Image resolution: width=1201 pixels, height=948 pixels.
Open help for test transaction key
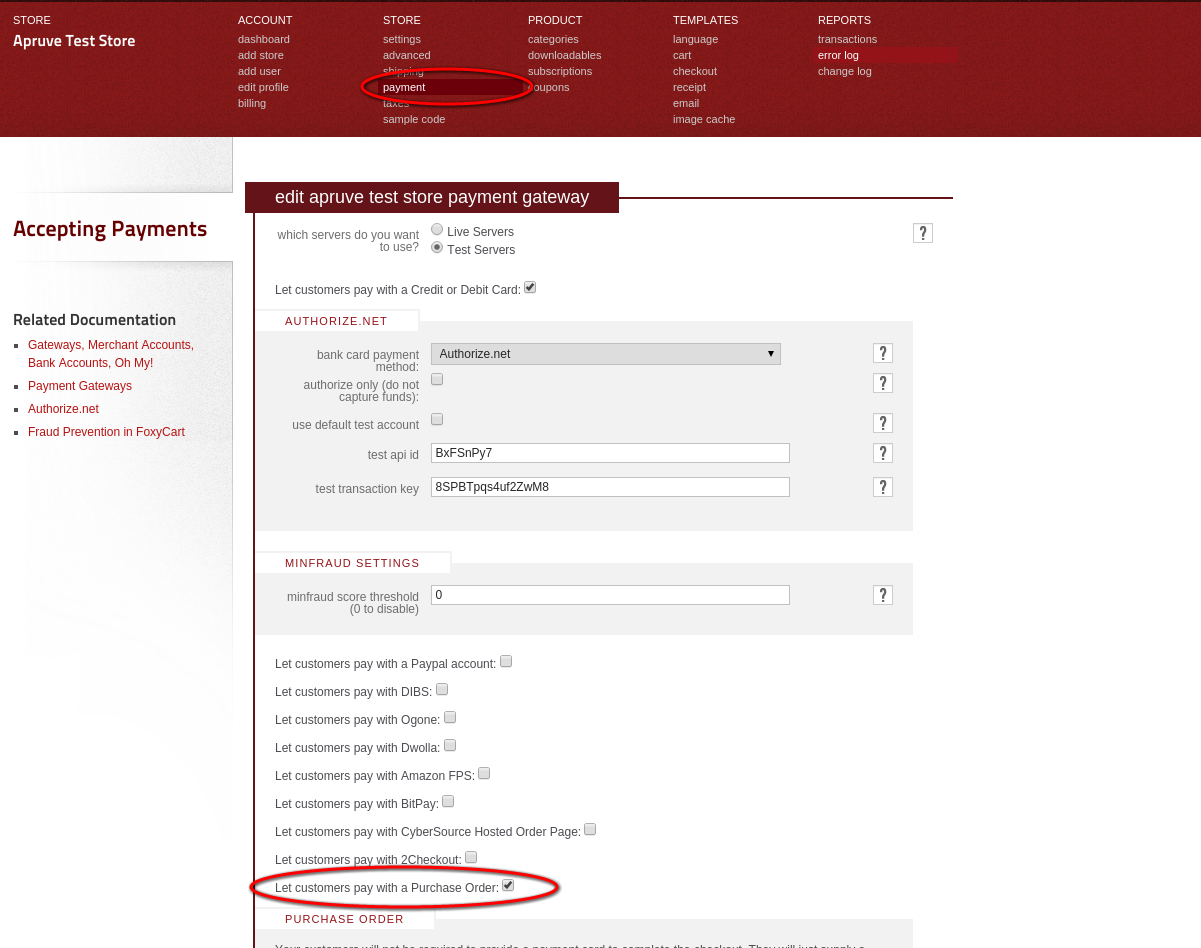tap(882, 487)
